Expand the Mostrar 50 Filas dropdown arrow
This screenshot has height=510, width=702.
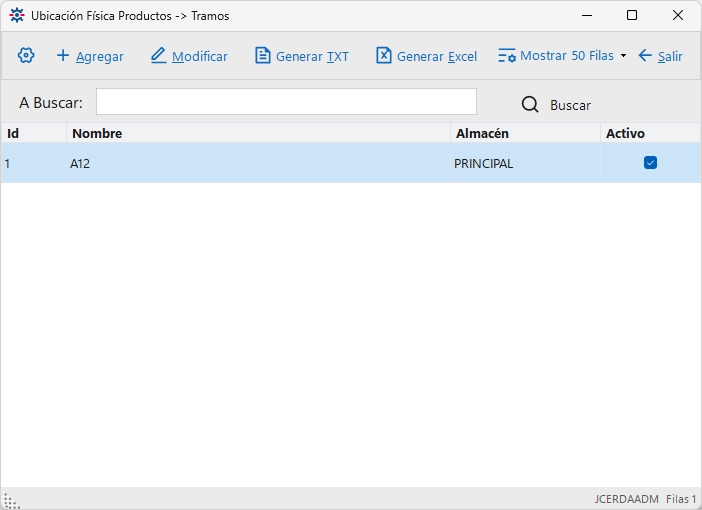(623, 56)
